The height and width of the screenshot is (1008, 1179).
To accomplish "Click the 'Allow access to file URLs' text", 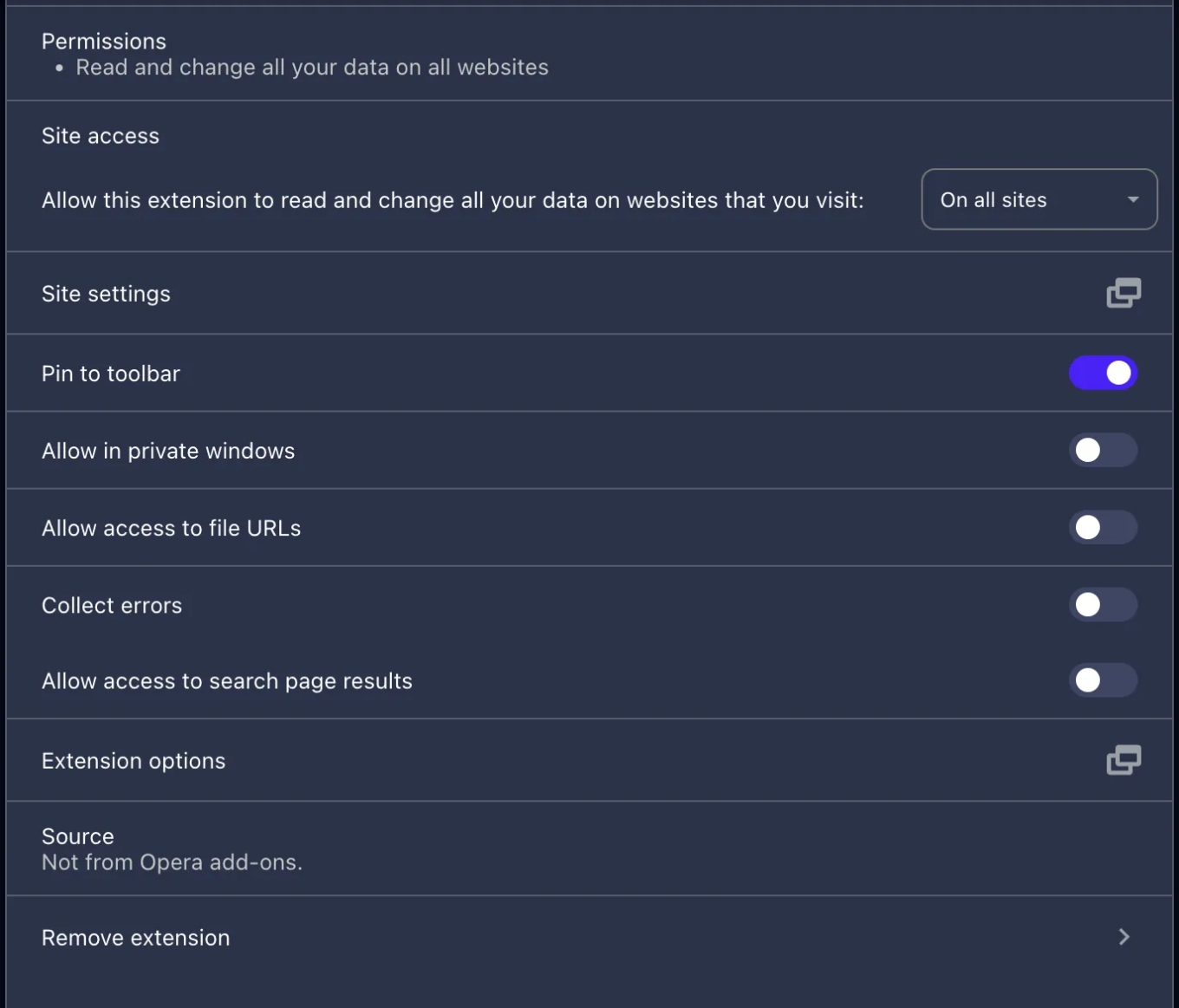I will pos(171,528).
